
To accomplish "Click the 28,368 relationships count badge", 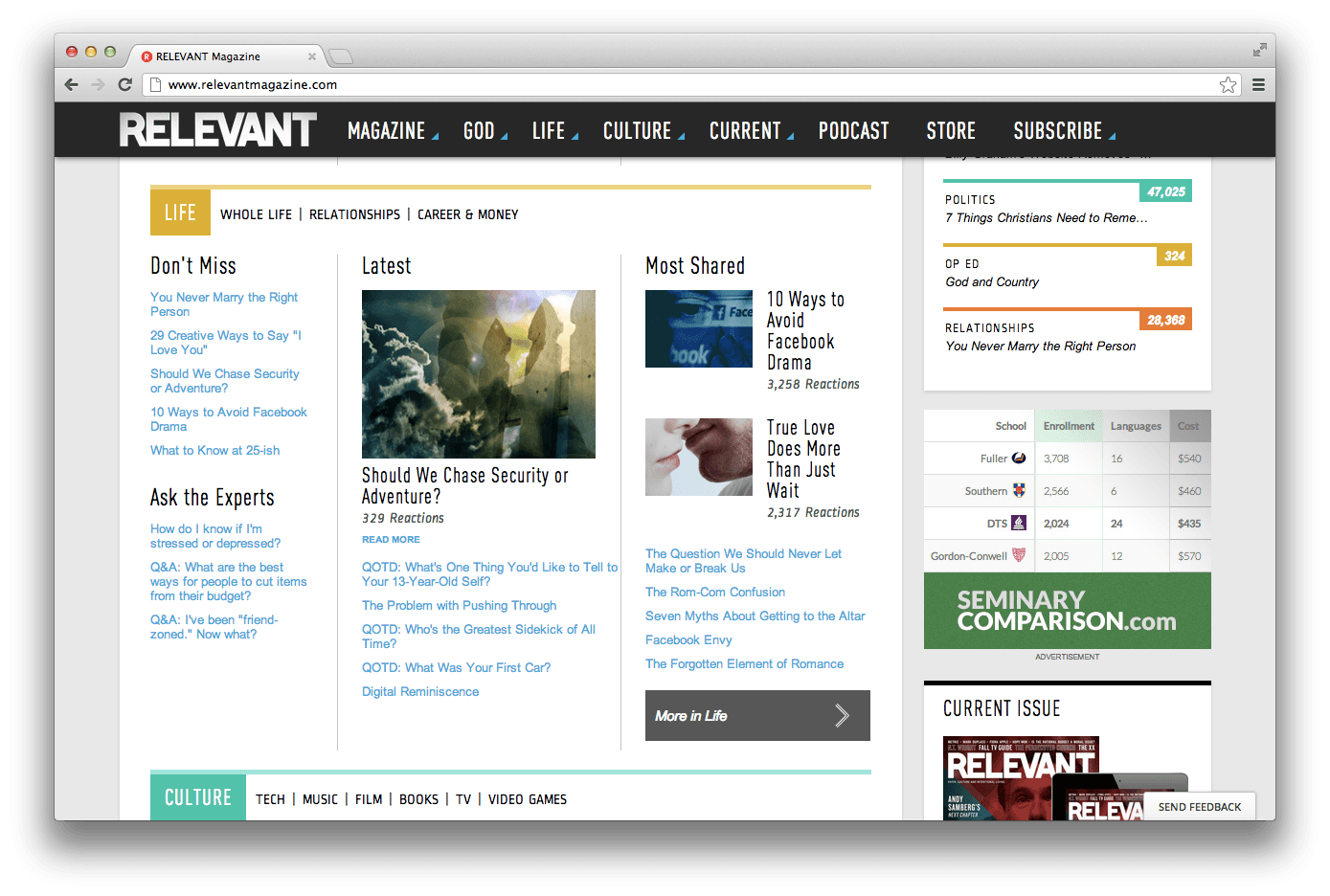I will 1165,320.
